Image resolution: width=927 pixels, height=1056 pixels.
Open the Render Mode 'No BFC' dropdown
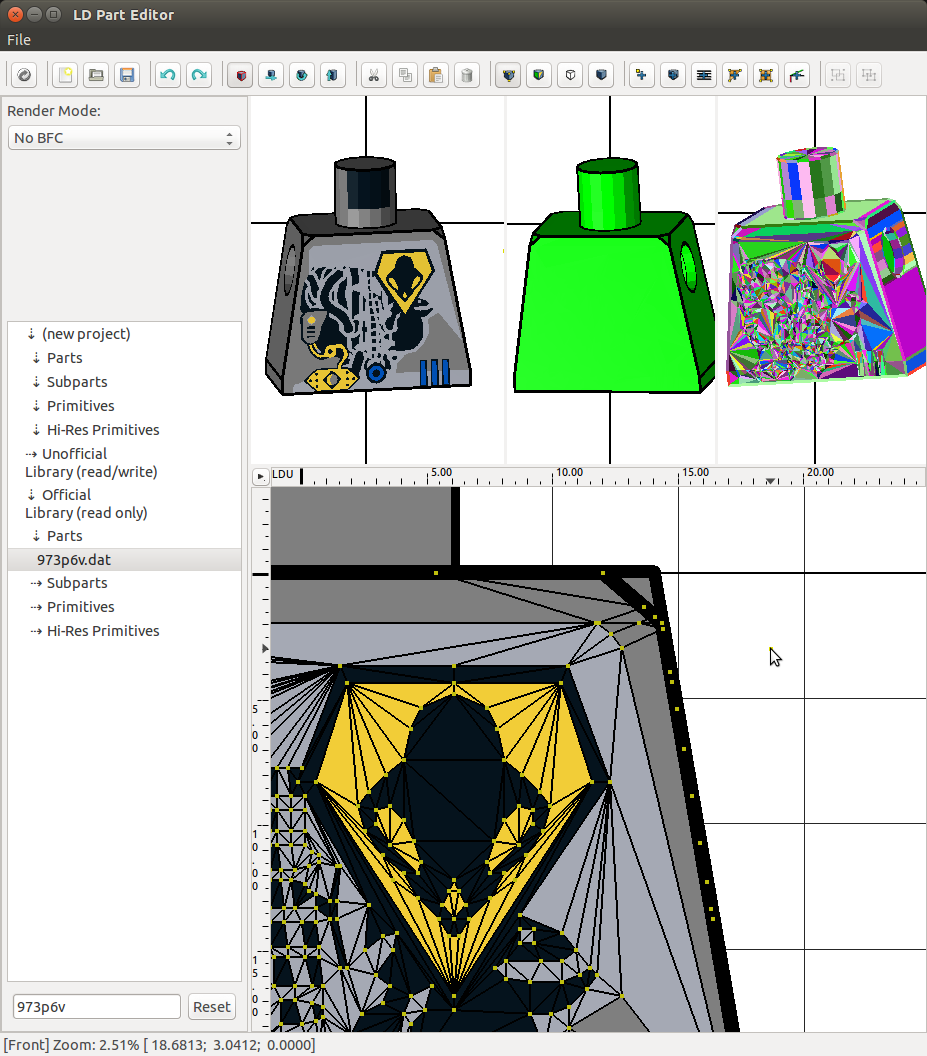coord(124,138)
